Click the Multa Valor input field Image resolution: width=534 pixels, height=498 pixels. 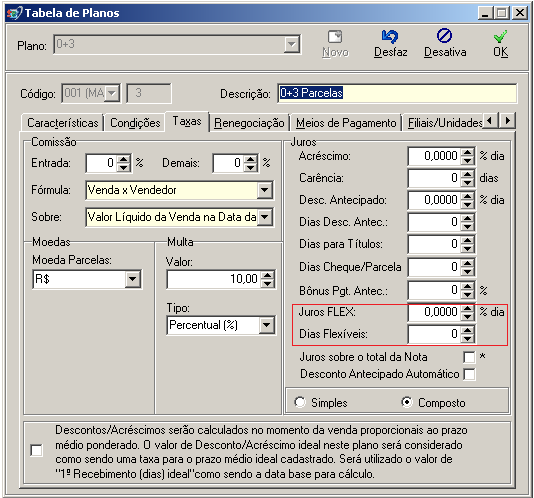tap(214, 279)
